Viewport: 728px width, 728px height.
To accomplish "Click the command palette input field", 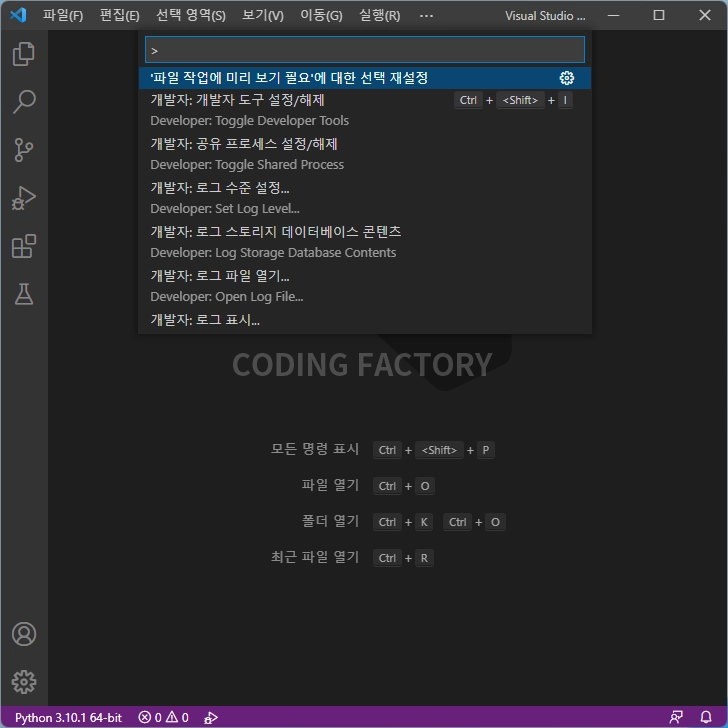I will pyautogui.click(x=364, y=50).
